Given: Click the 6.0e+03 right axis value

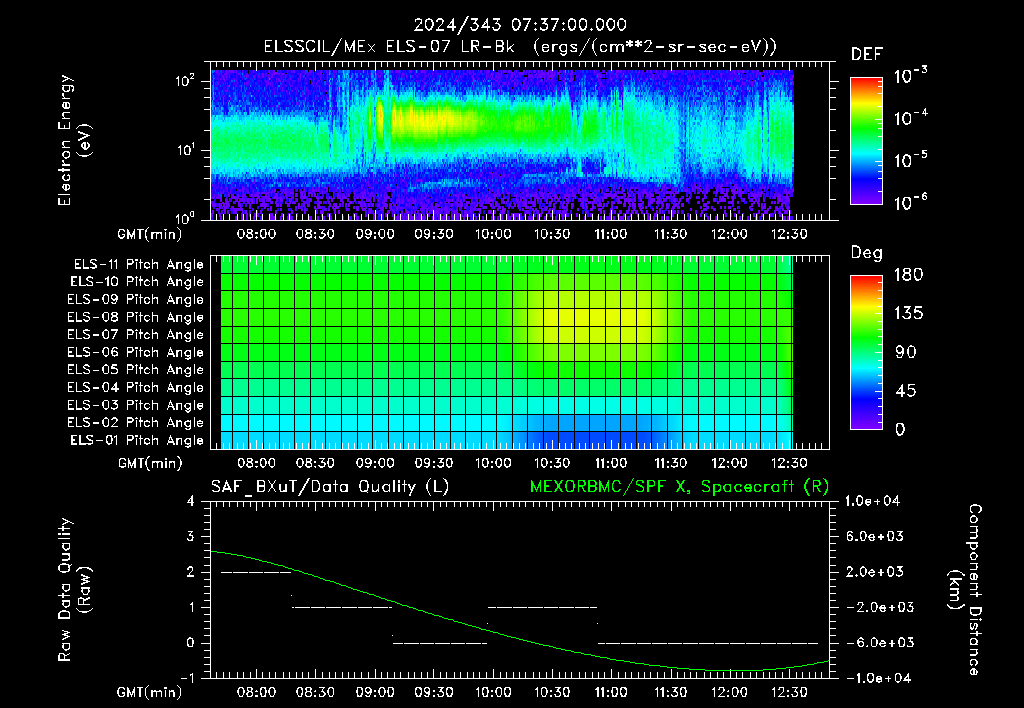Looking at the screenshot, I should point(875,536).
